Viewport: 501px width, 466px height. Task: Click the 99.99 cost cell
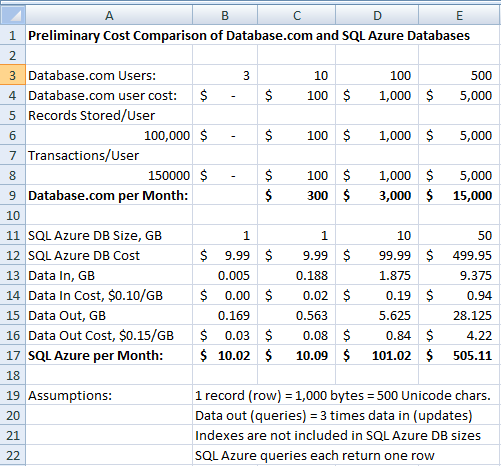click(x=377, y=255)
